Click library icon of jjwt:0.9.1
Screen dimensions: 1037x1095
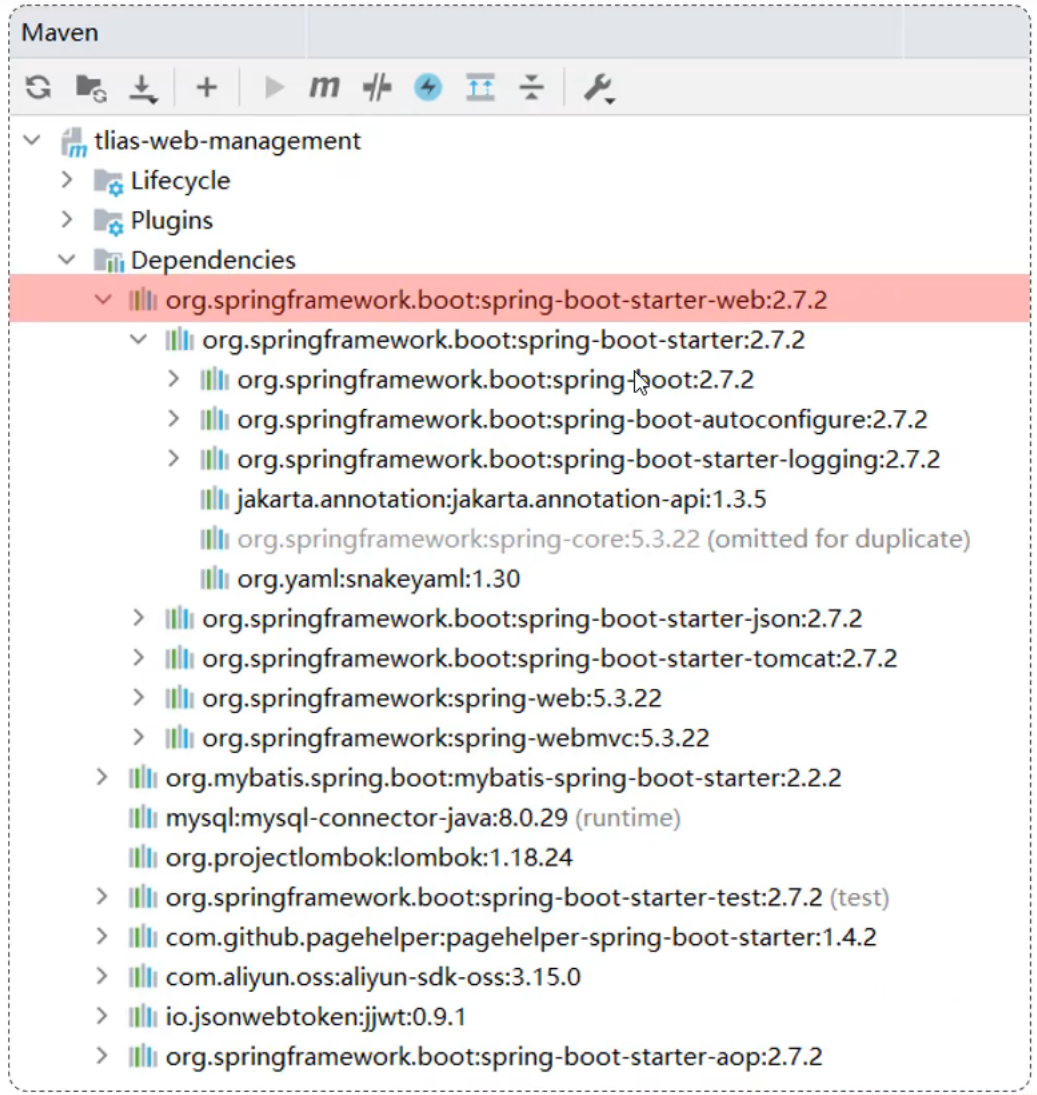[x=142, y=1016]
